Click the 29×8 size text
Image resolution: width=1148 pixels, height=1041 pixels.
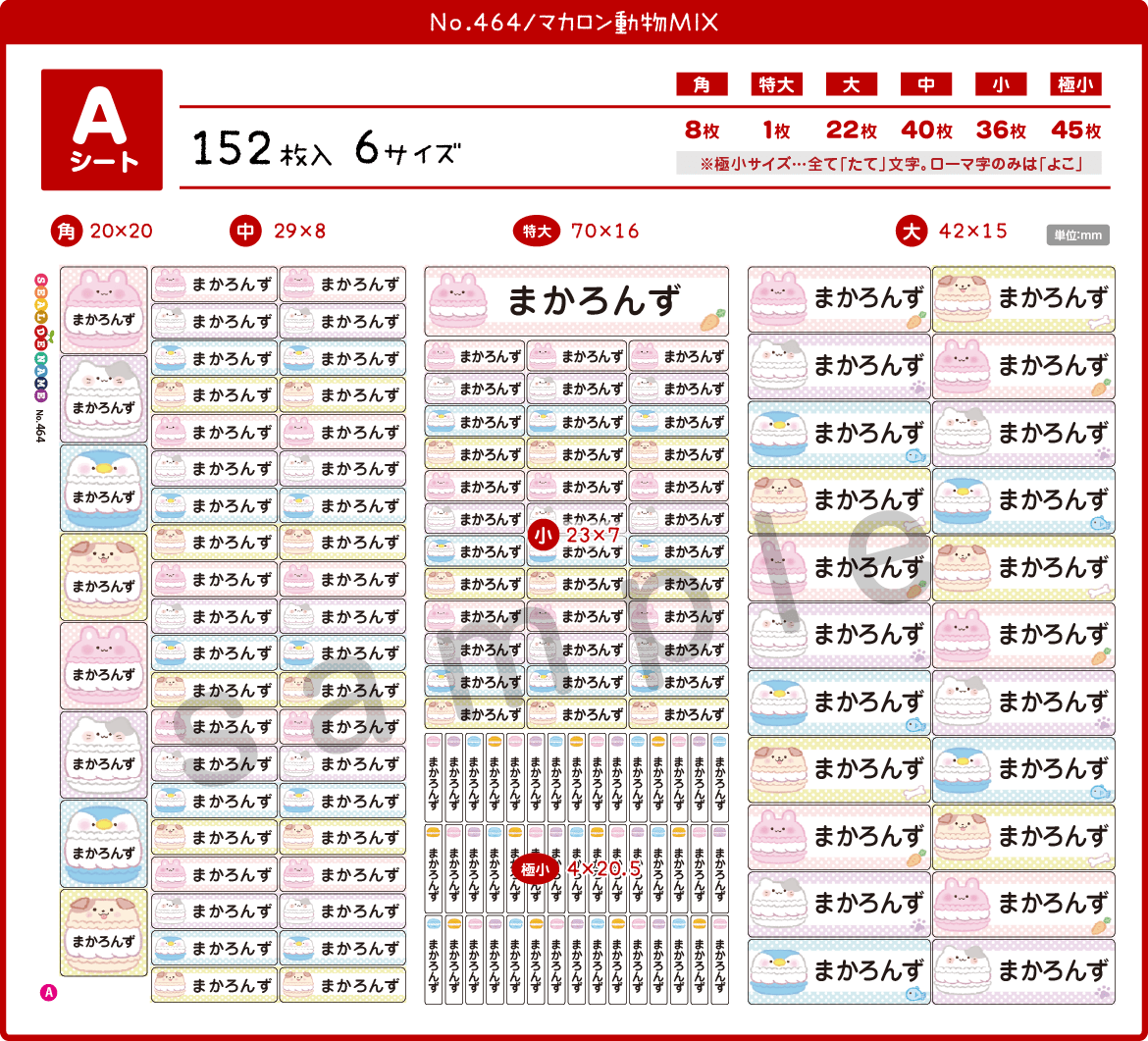click(x=299, y=232)
